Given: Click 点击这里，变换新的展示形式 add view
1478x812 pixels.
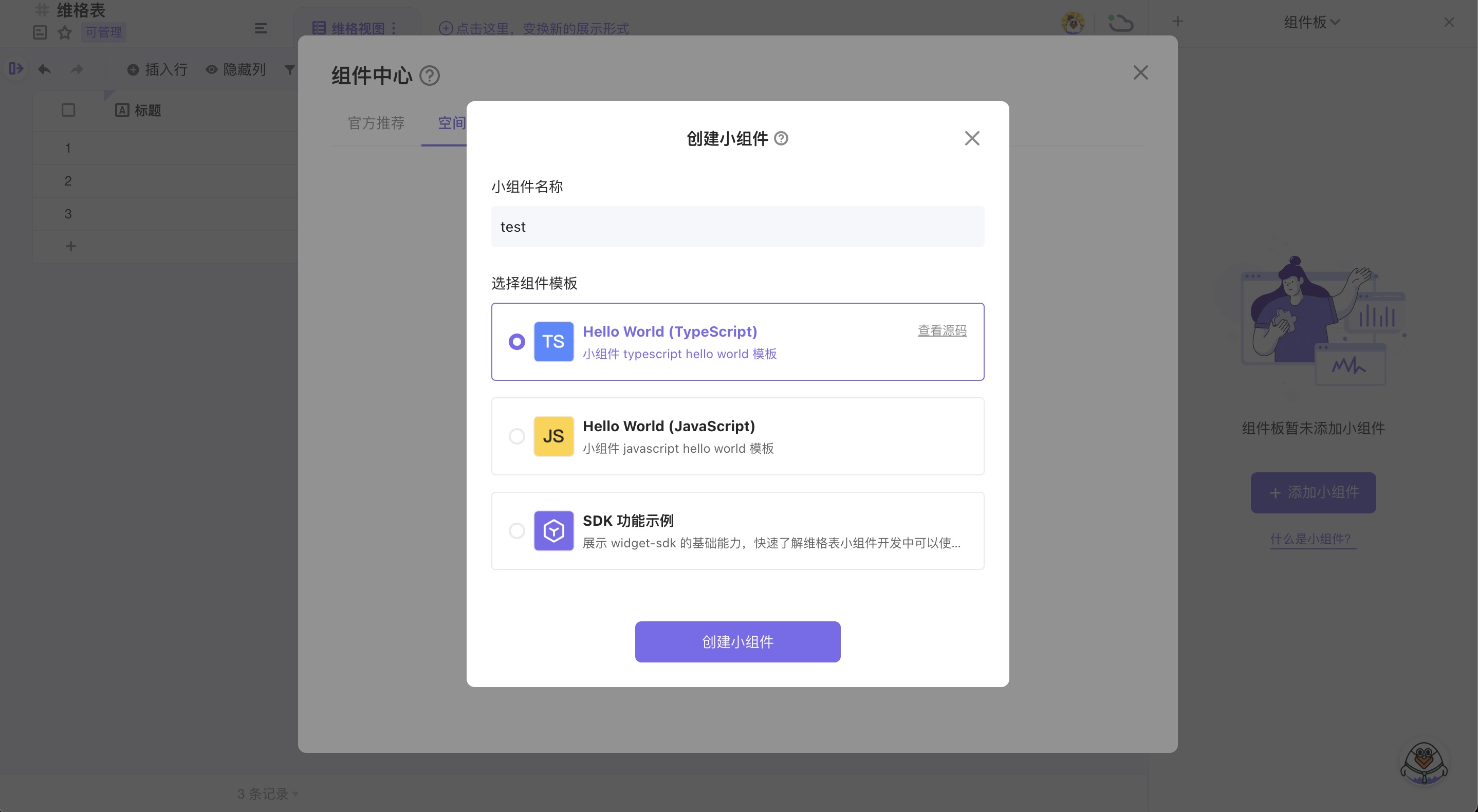Looking at the screenshot, I should click(533, 28).
